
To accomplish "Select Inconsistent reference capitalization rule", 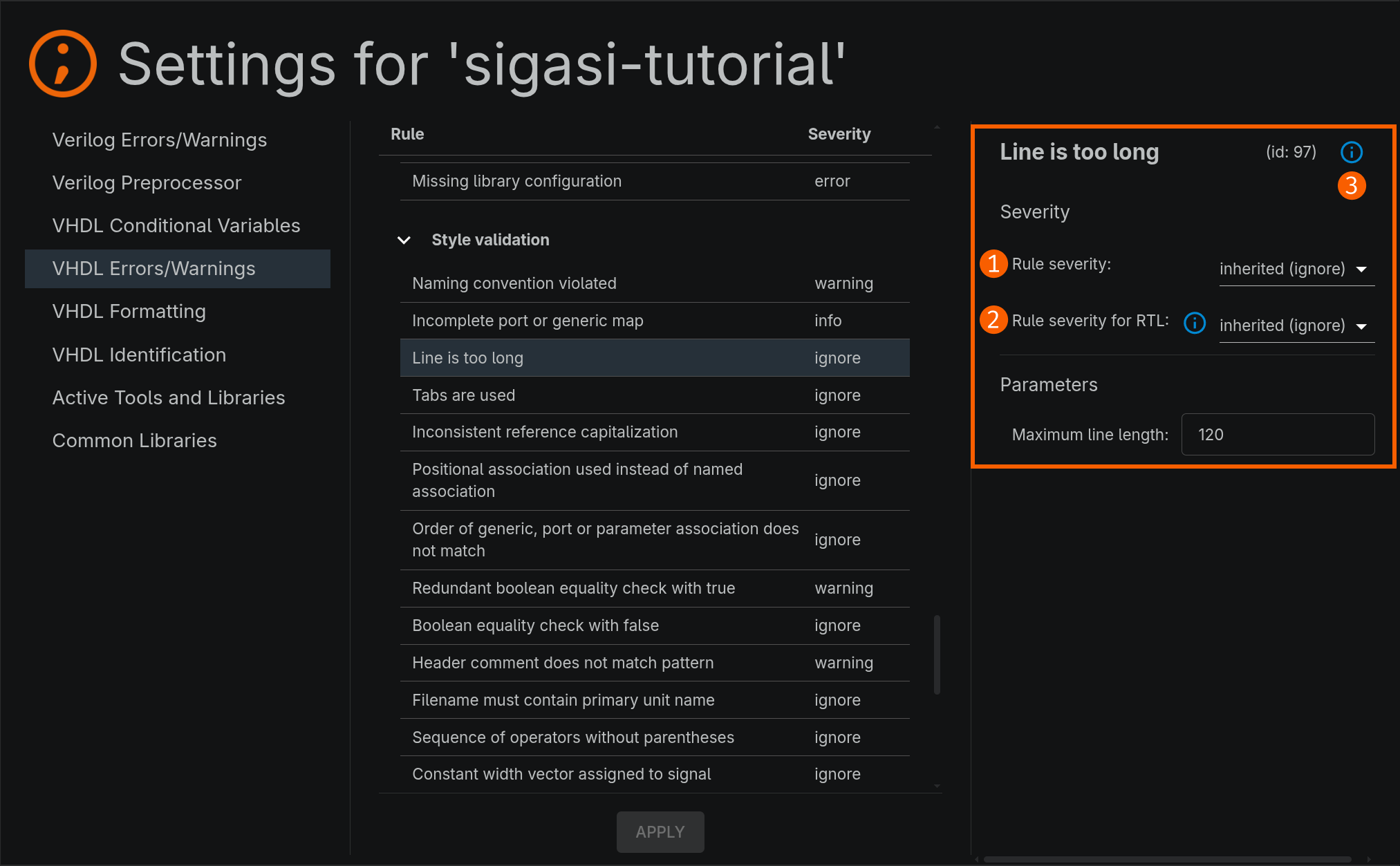I will [655, 432].
